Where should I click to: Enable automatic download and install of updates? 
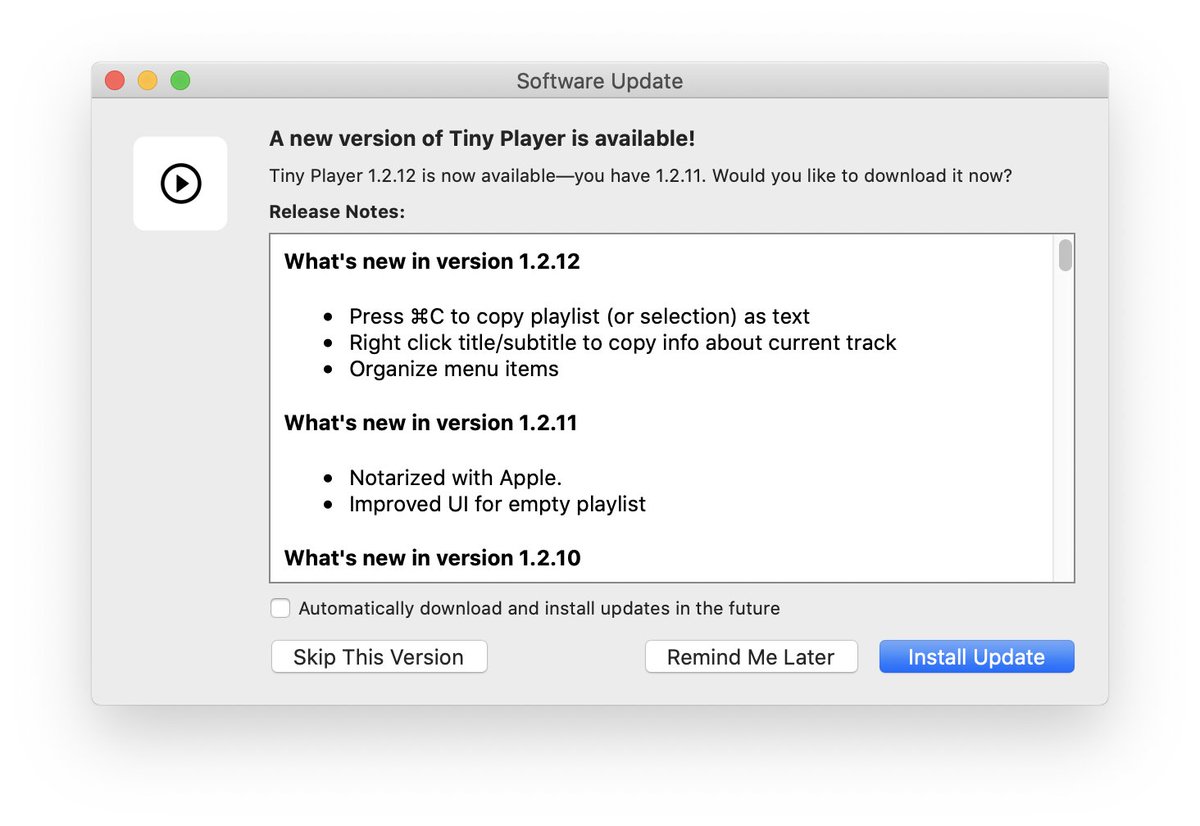point(281,608)
